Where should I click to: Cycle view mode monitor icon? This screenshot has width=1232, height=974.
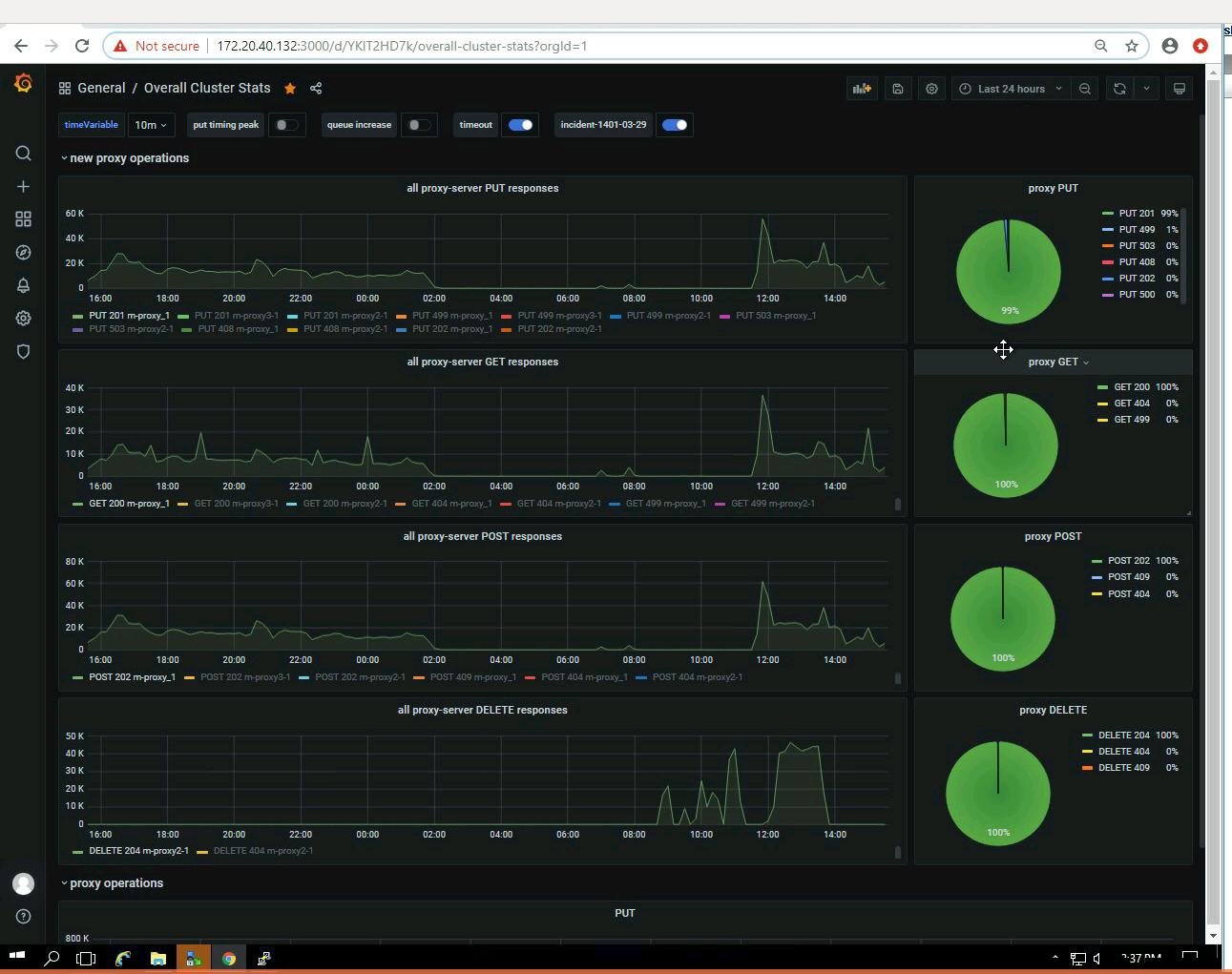(1180, 89)
